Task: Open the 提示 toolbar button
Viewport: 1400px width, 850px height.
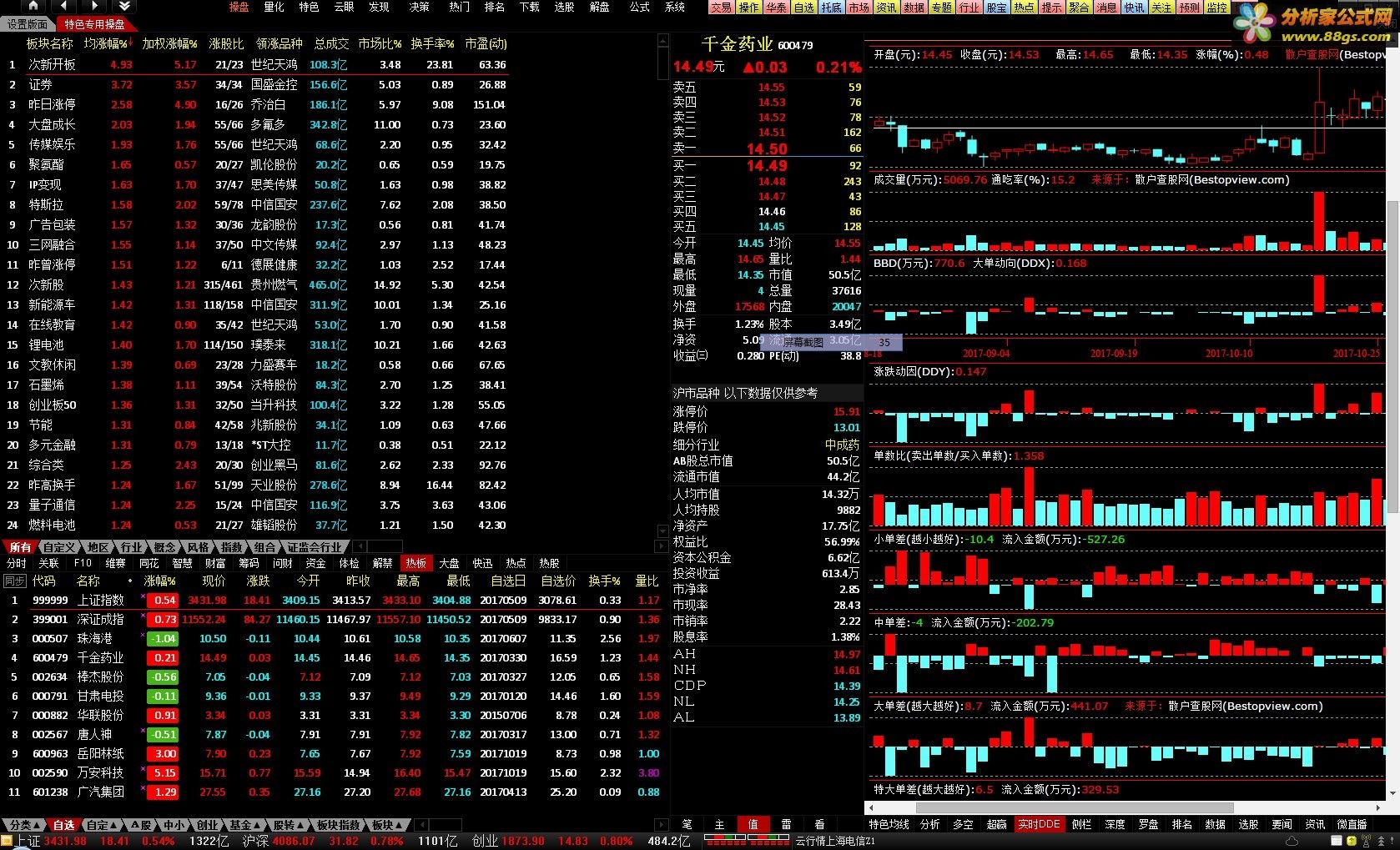Action: [x=1051, y=8]
